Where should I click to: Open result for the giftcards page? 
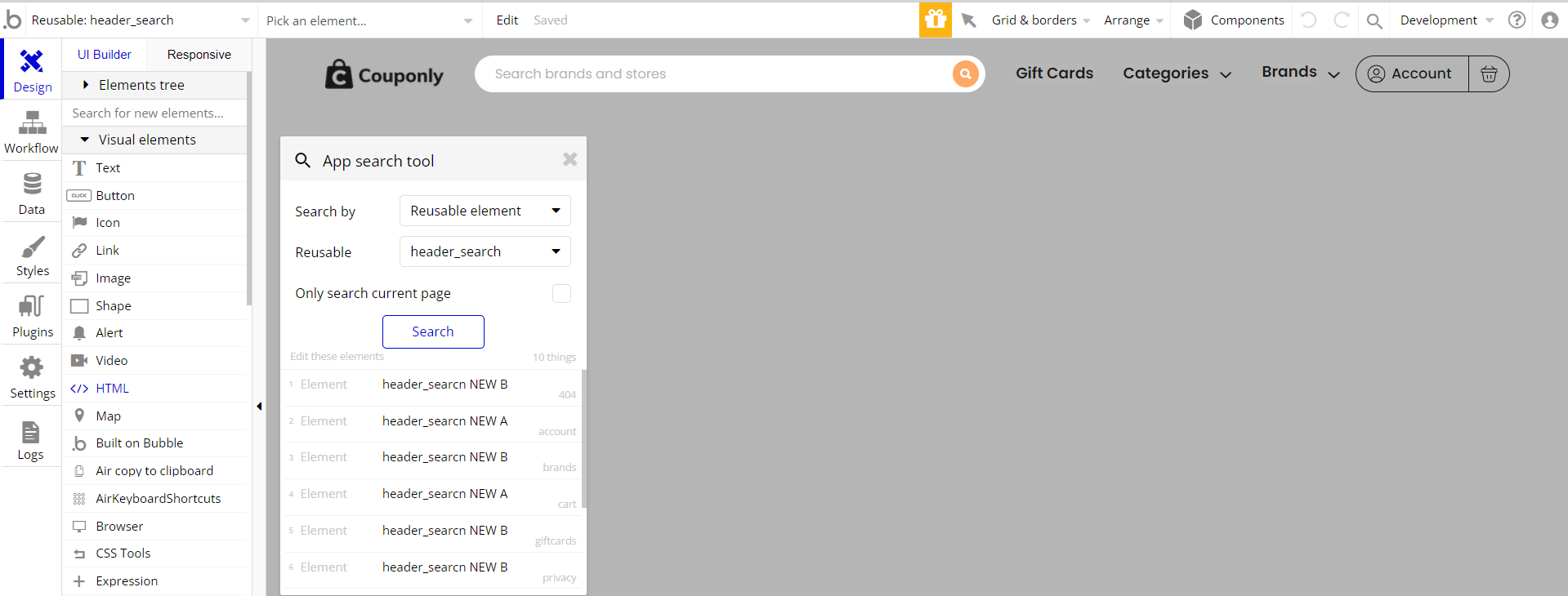pos(433,534)
